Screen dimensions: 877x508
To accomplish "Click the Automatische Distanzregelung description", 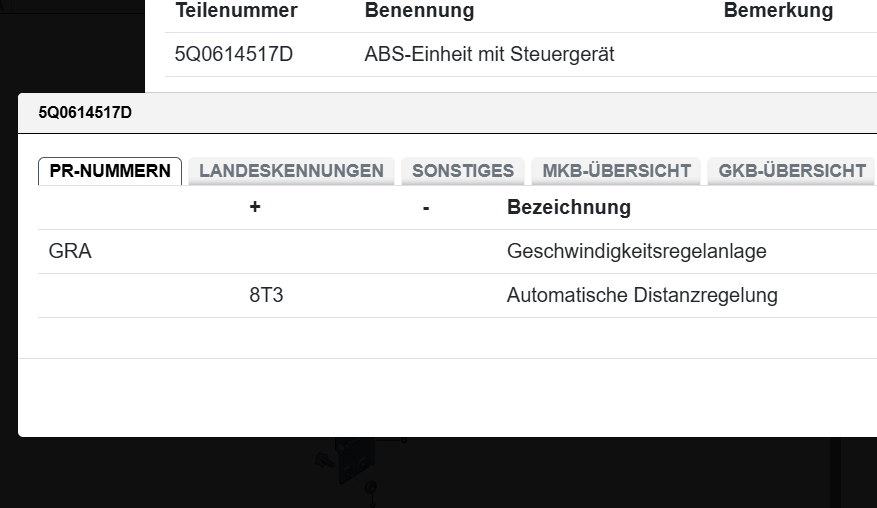I will pos(642,296).
